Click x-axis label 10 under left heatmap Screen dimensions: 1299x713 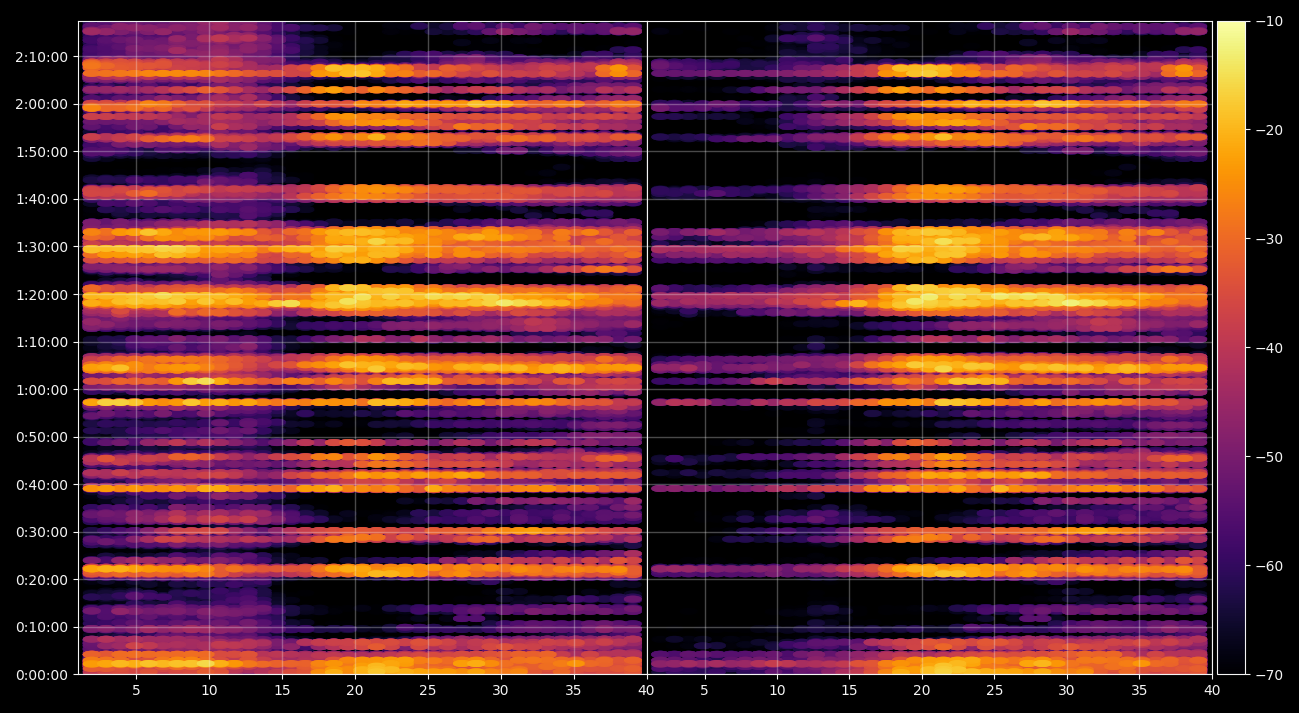209,690
